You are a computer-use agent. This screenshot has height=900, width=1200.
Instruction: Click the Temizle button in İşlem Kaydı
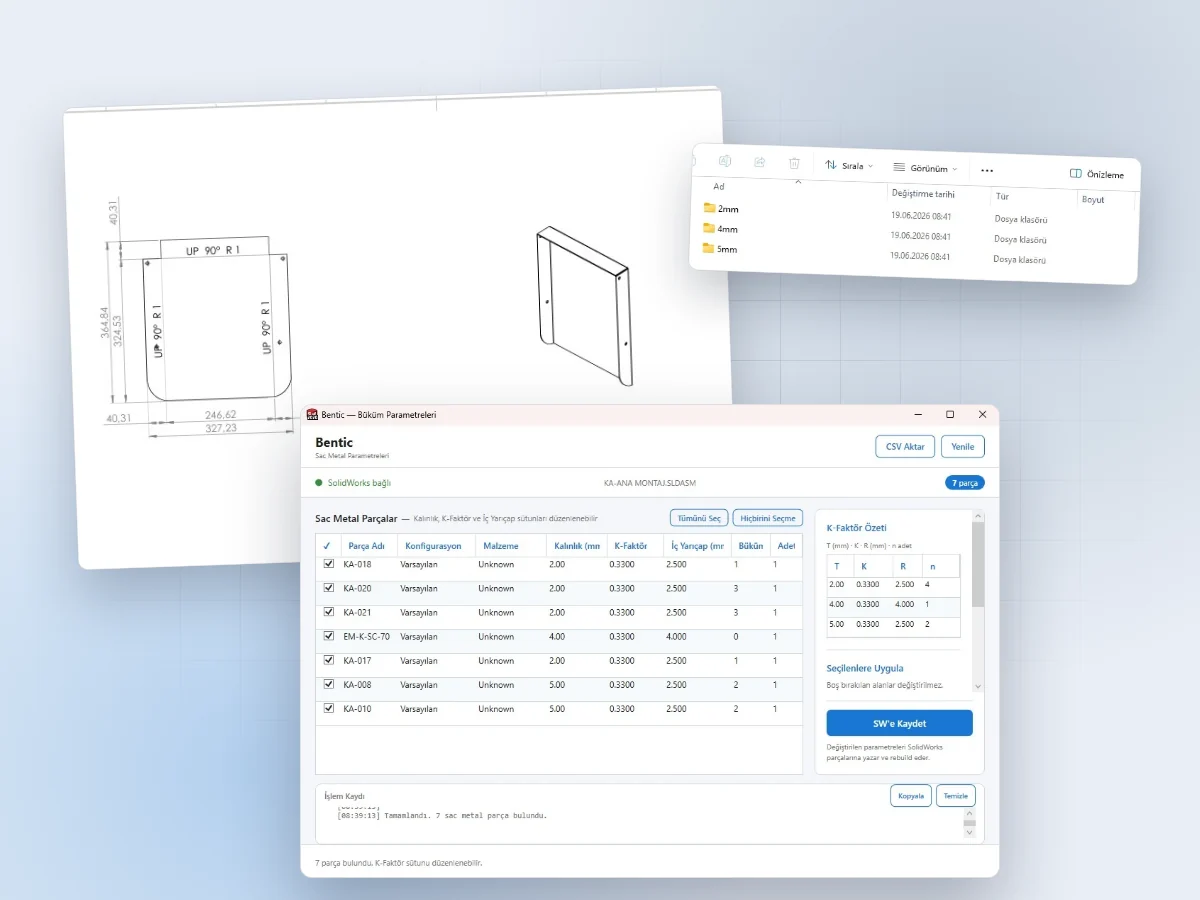(x=956, y=795)
